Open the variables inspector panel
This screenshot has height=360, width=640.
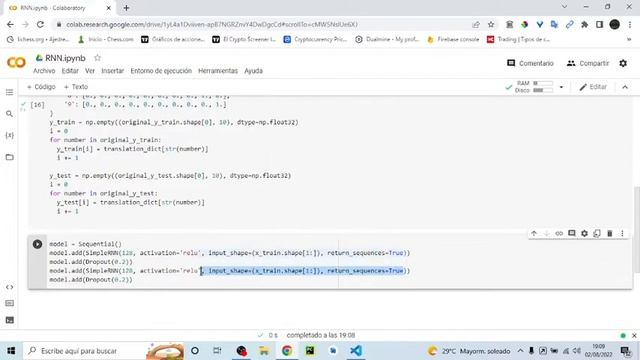tap(9, 135)
